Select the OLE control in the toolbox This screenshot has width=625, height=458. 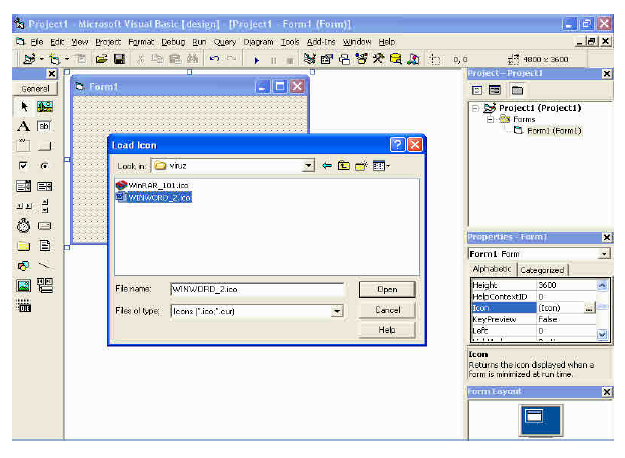24,306
